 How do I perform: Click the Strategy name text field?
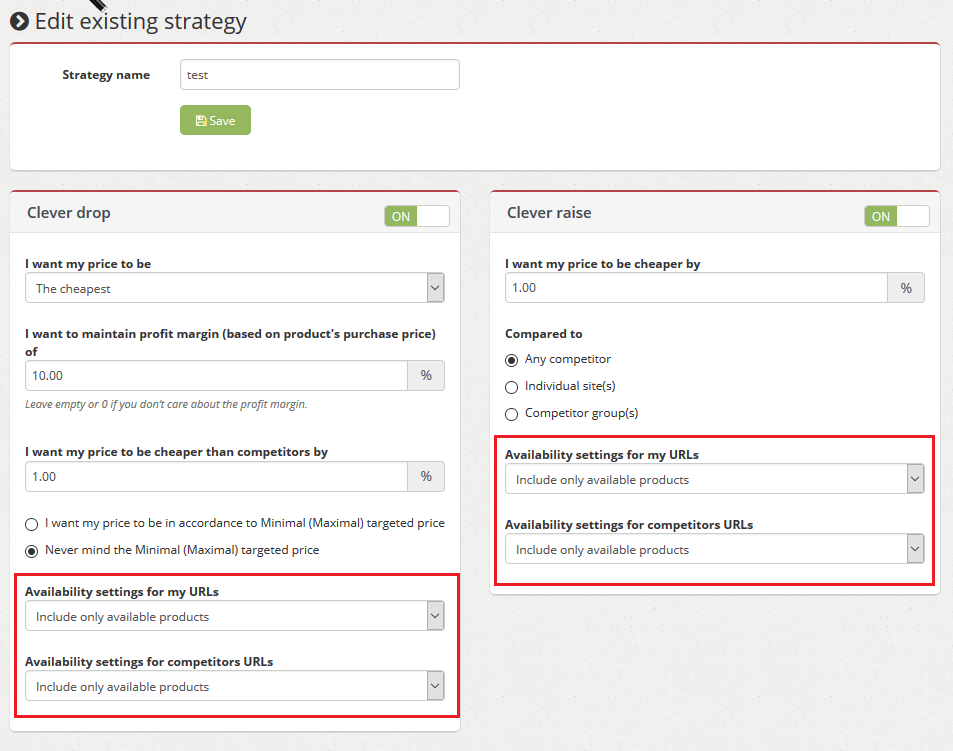click(320, 75)
